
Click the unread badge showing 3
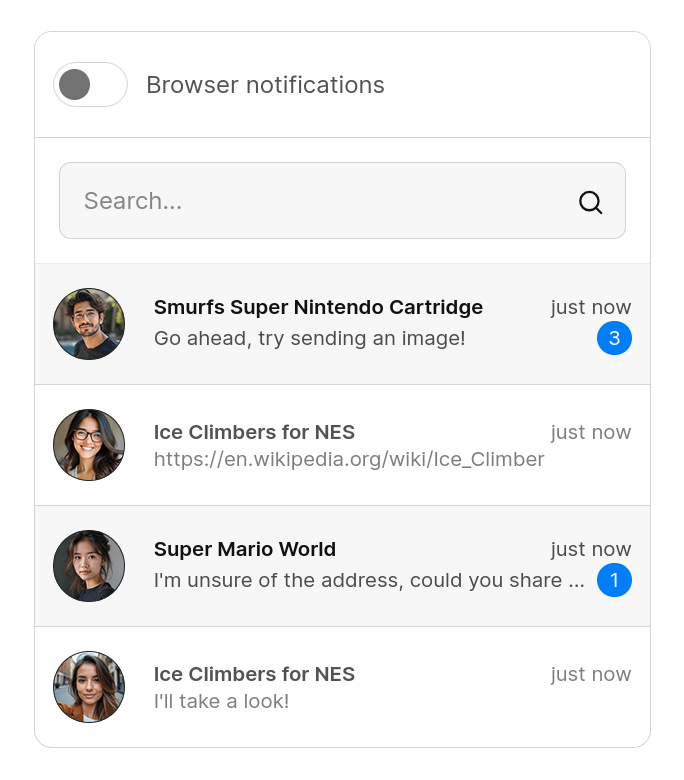click(x=614, y=338)
